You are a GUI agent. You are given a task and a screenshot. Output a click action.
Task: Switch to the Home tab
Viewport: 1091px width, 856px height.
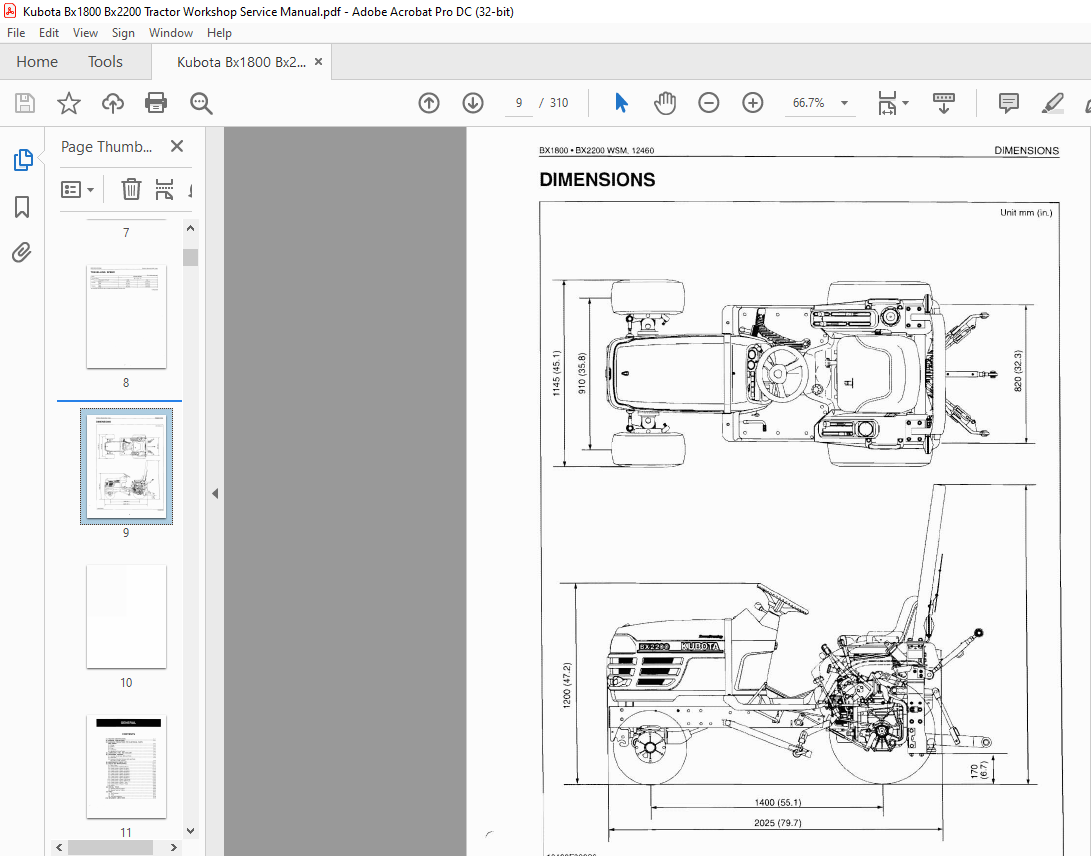pos(37,61)
